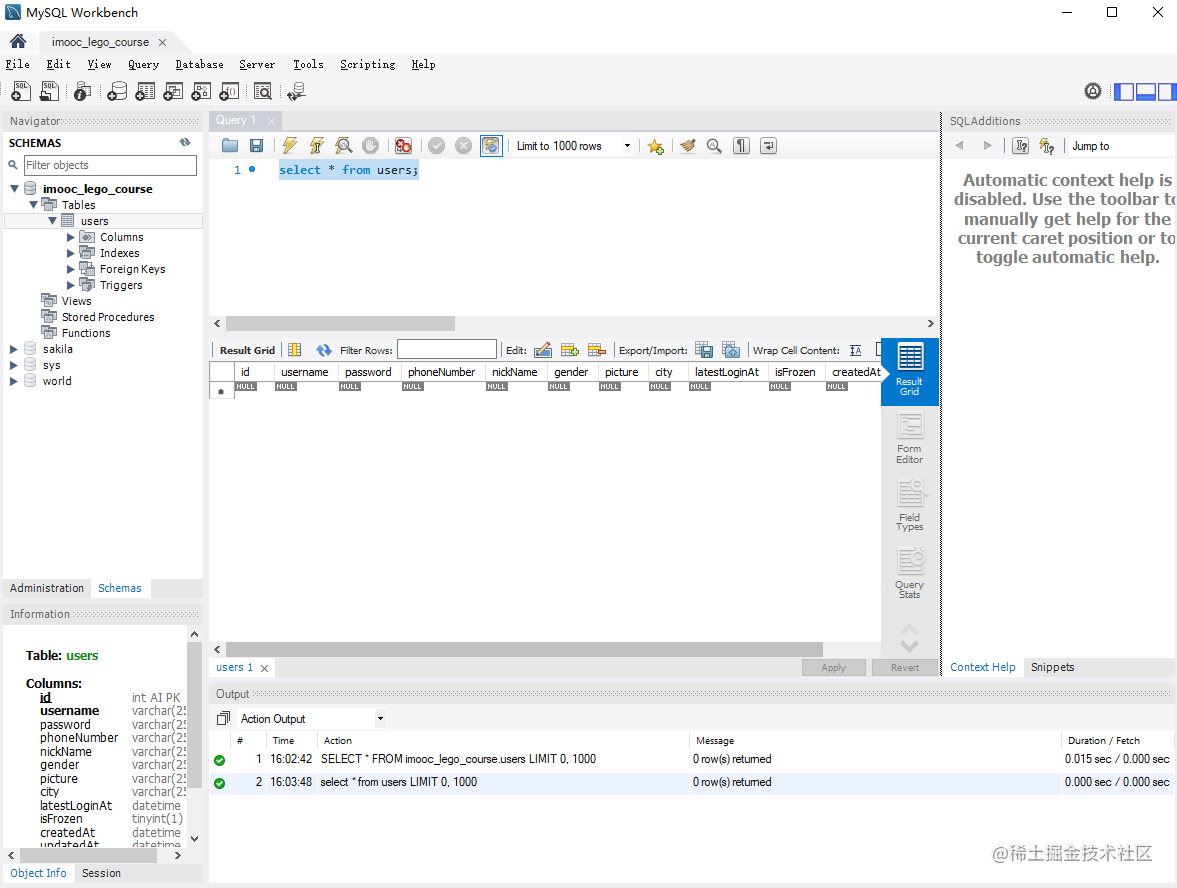Search table data toolbar icon
Viewport: 1177px width, 888px height.
click(263, 92)
